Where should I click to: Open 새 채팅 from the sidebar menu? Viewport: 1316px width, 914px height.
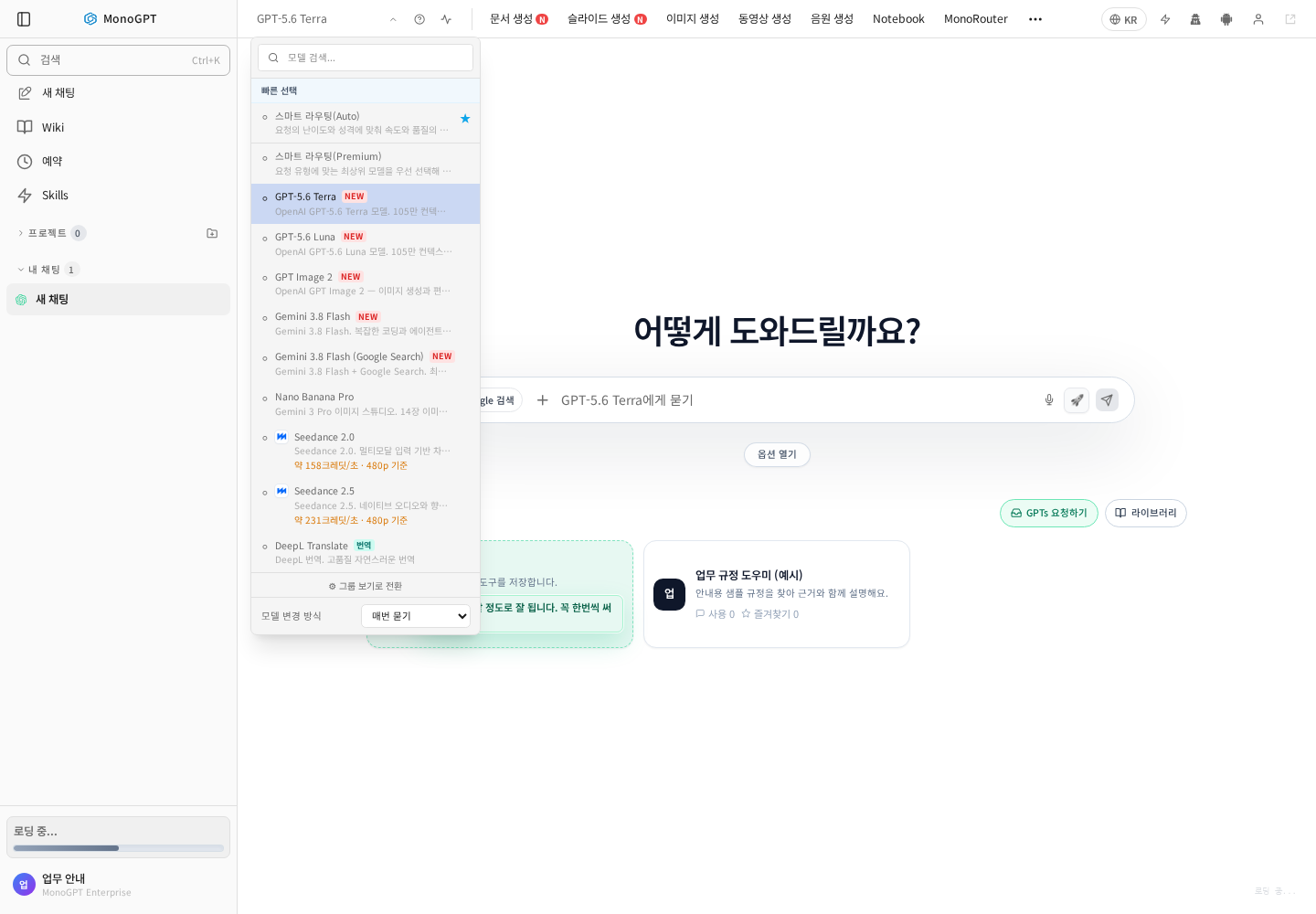118,93
